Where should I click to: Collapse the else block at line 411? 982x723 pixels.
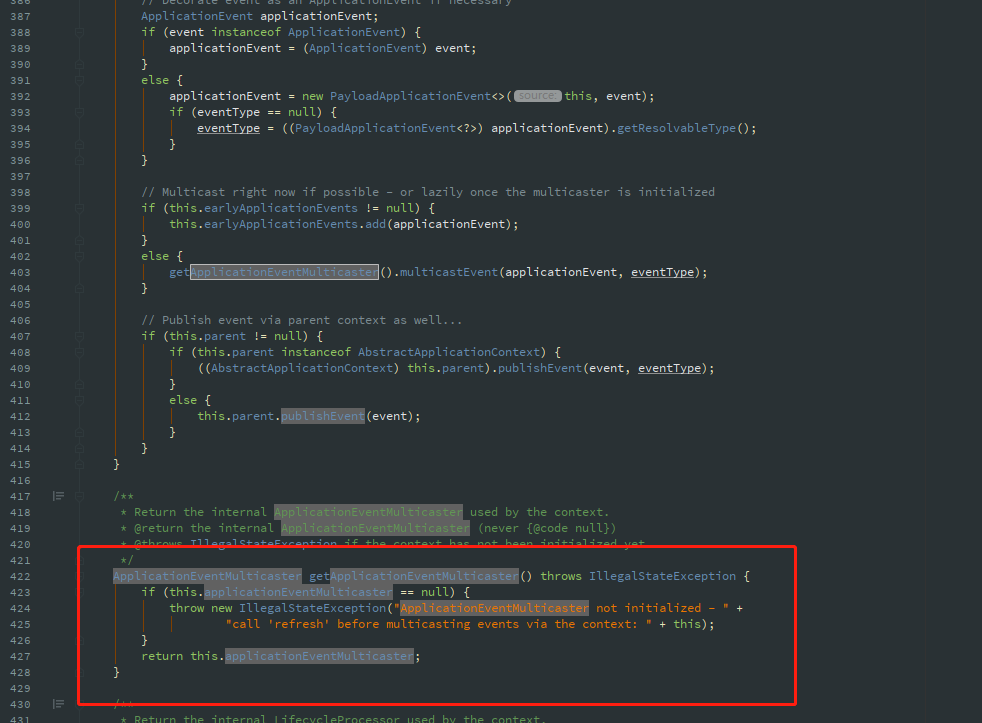80,400
